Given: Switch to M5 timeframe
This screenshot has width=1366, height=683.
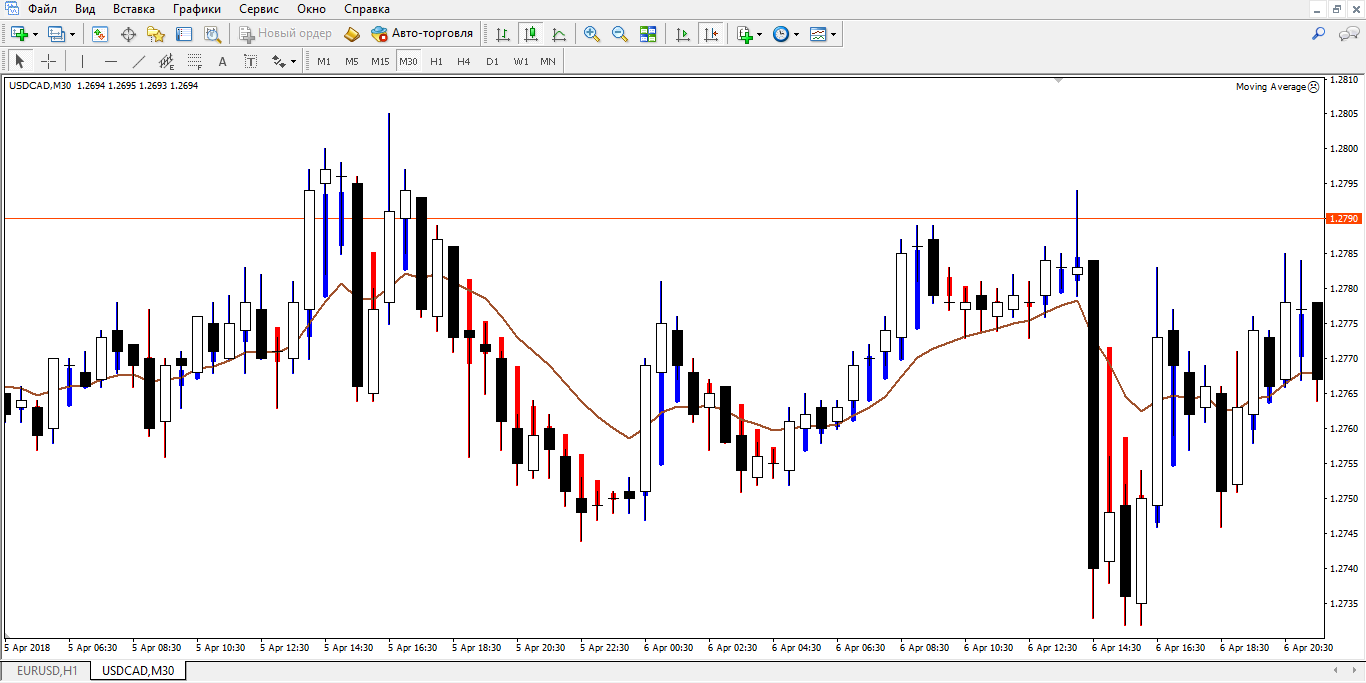Looking at the screenshot, I should tap(352, 61).
